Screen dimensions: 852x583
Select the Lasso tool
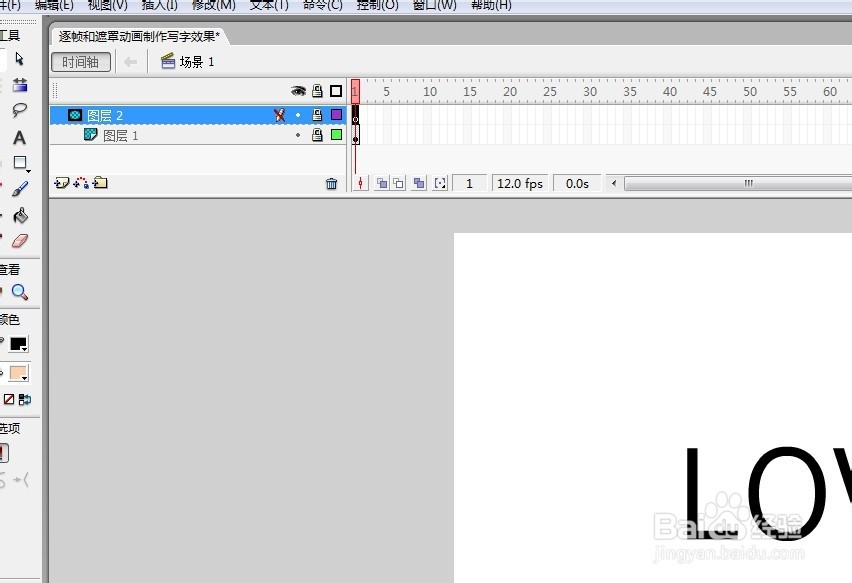pyautogui.click(x=18, y=111)
